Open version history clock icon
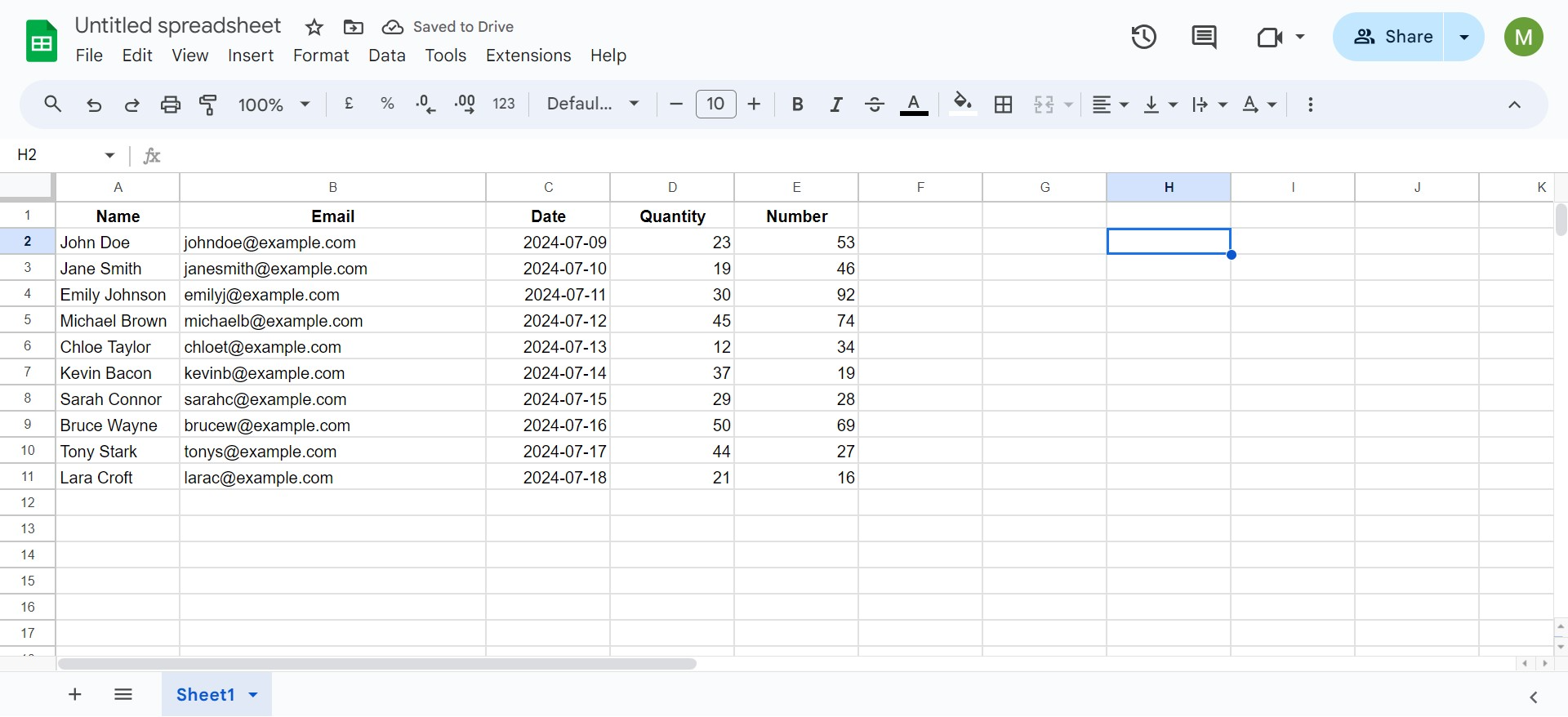1568x717 pixels. [1143, 37]
